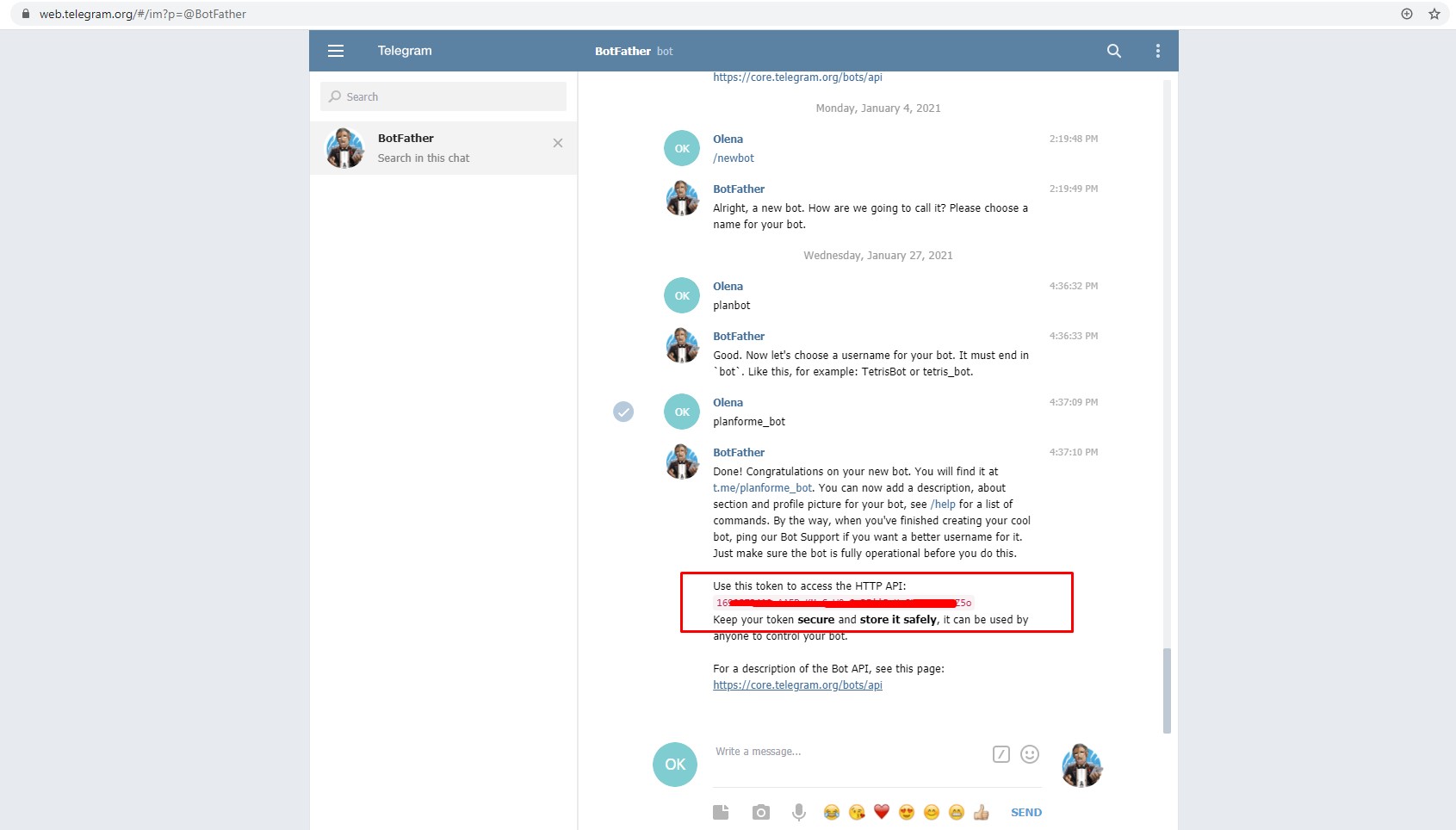This screenshot has height=830, width=1456.
Task: Click BotFather avatar on 2:19:49 PM message
Action: [x=682, y=198]
